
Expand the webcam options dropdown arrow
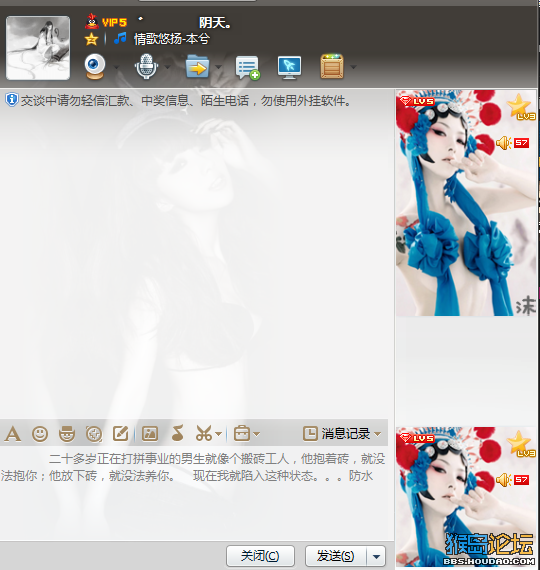coord(116,67)
